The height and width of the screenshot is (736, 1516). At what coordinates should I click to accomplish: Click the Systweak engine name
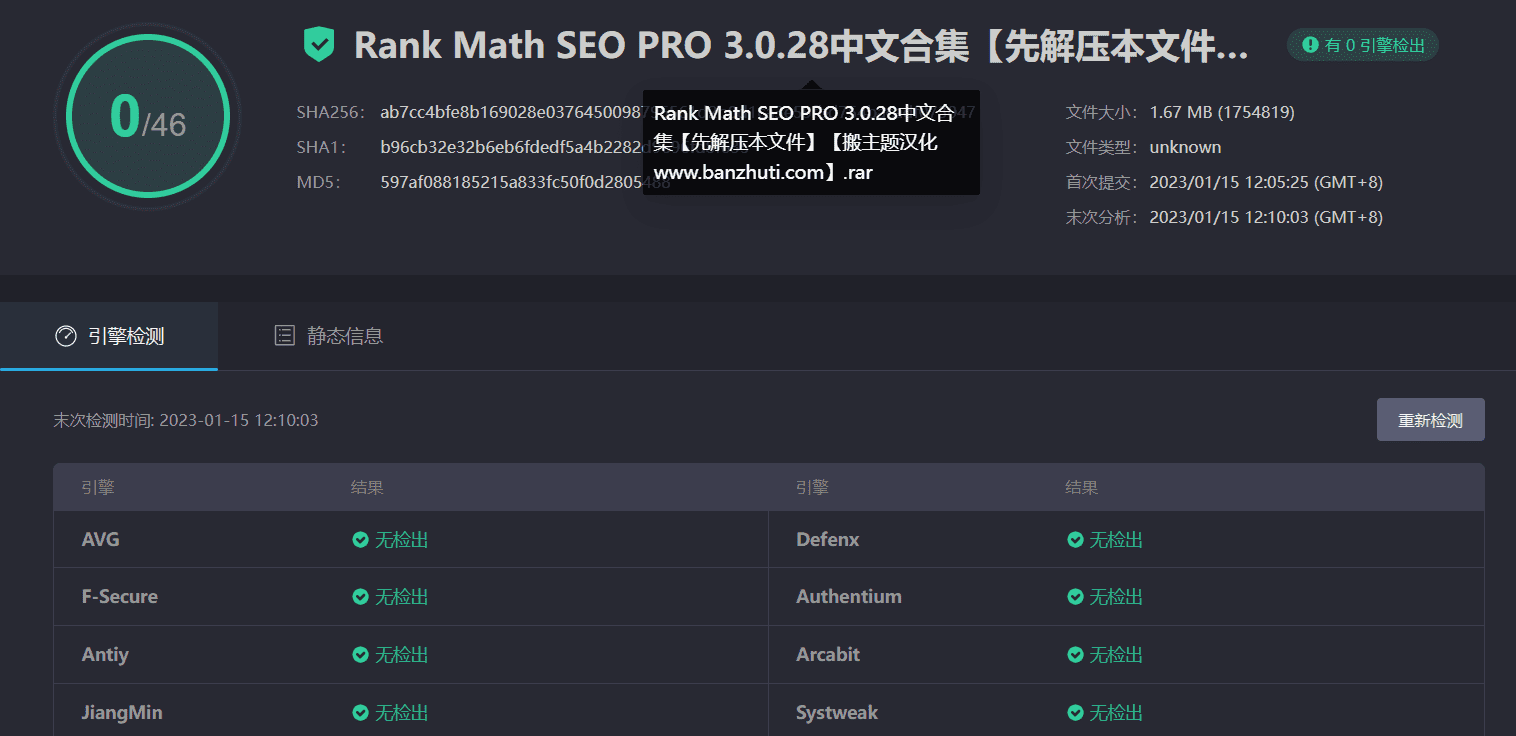(x=837, y=713)
